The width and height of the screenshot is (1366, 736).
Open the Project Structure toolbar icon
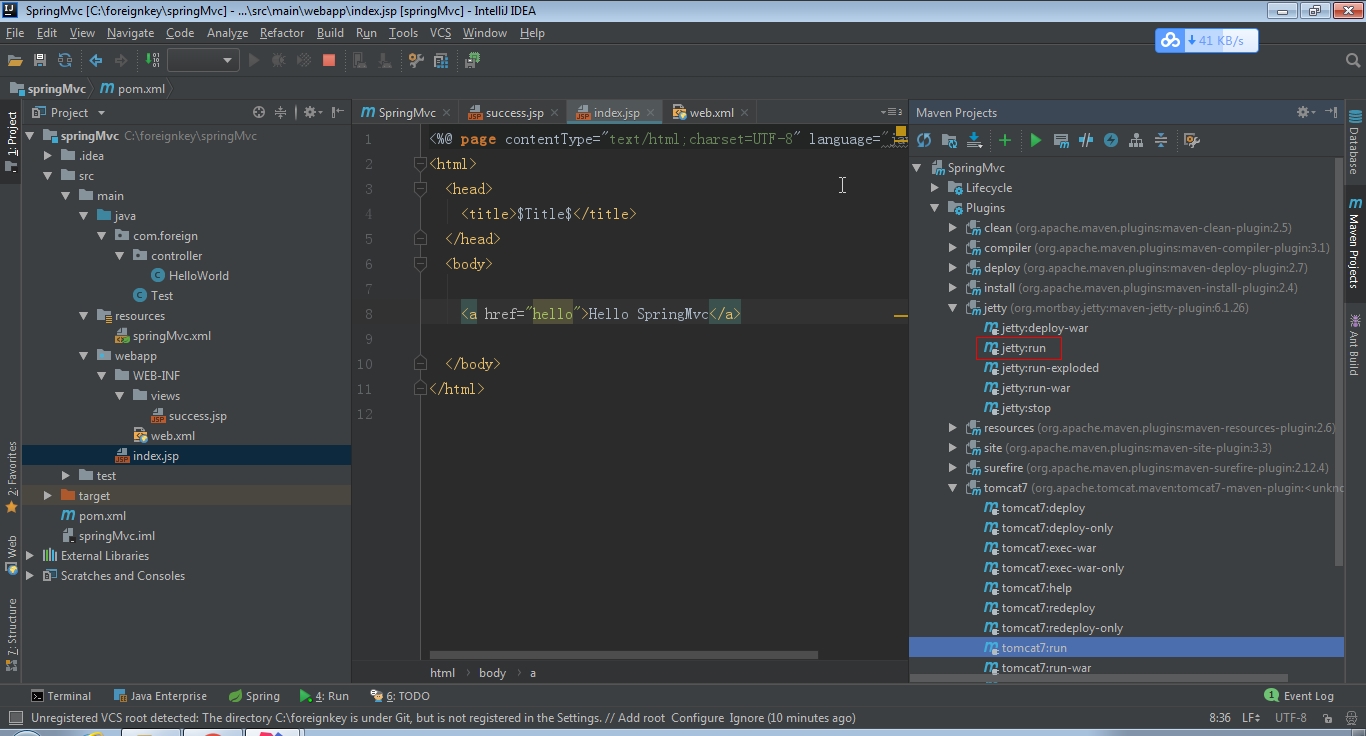(x=441, y=60)
